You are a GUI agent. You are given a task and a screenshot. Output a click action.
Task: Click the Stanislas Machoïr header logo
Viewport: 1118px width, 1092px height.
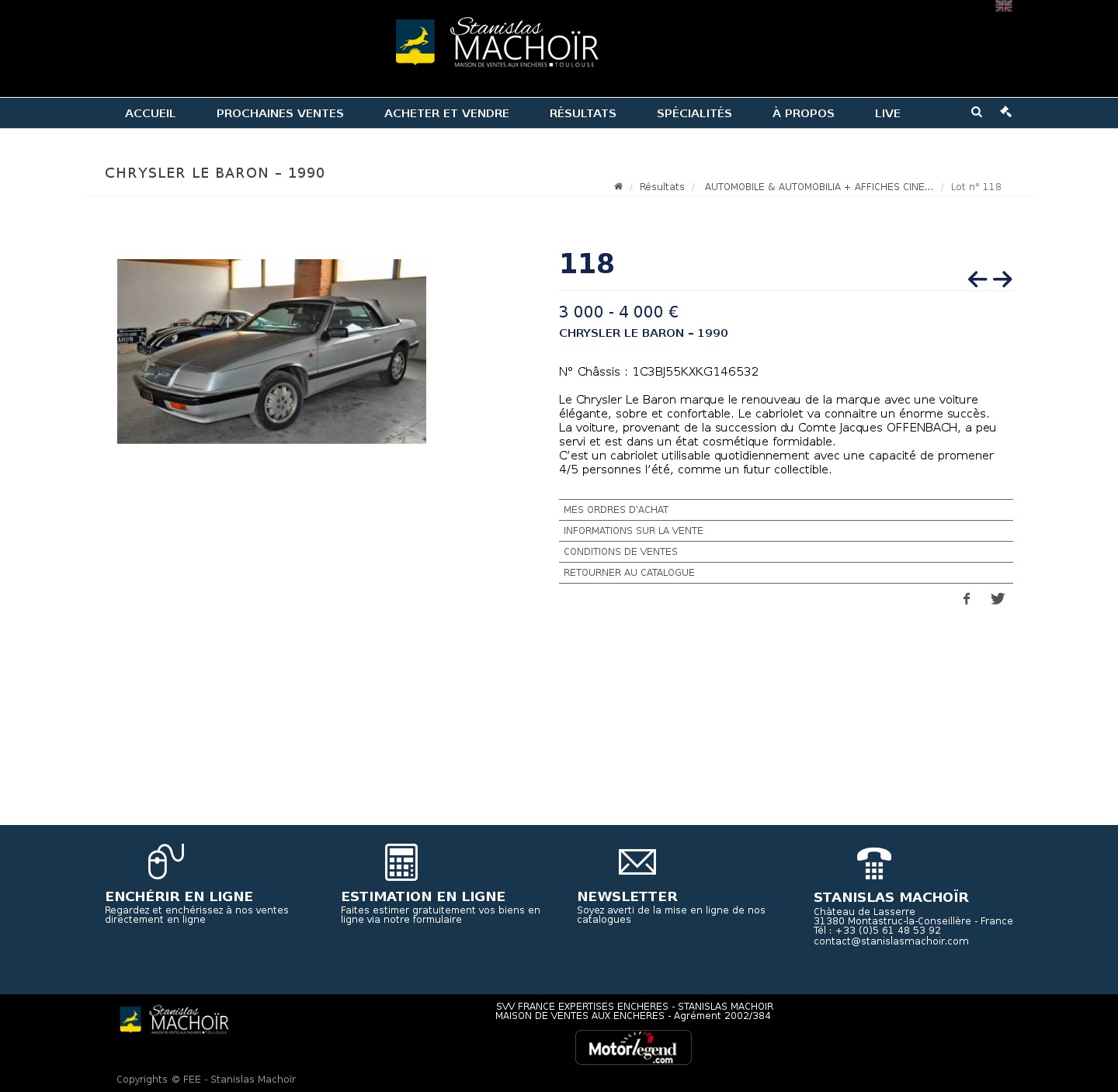497,43
